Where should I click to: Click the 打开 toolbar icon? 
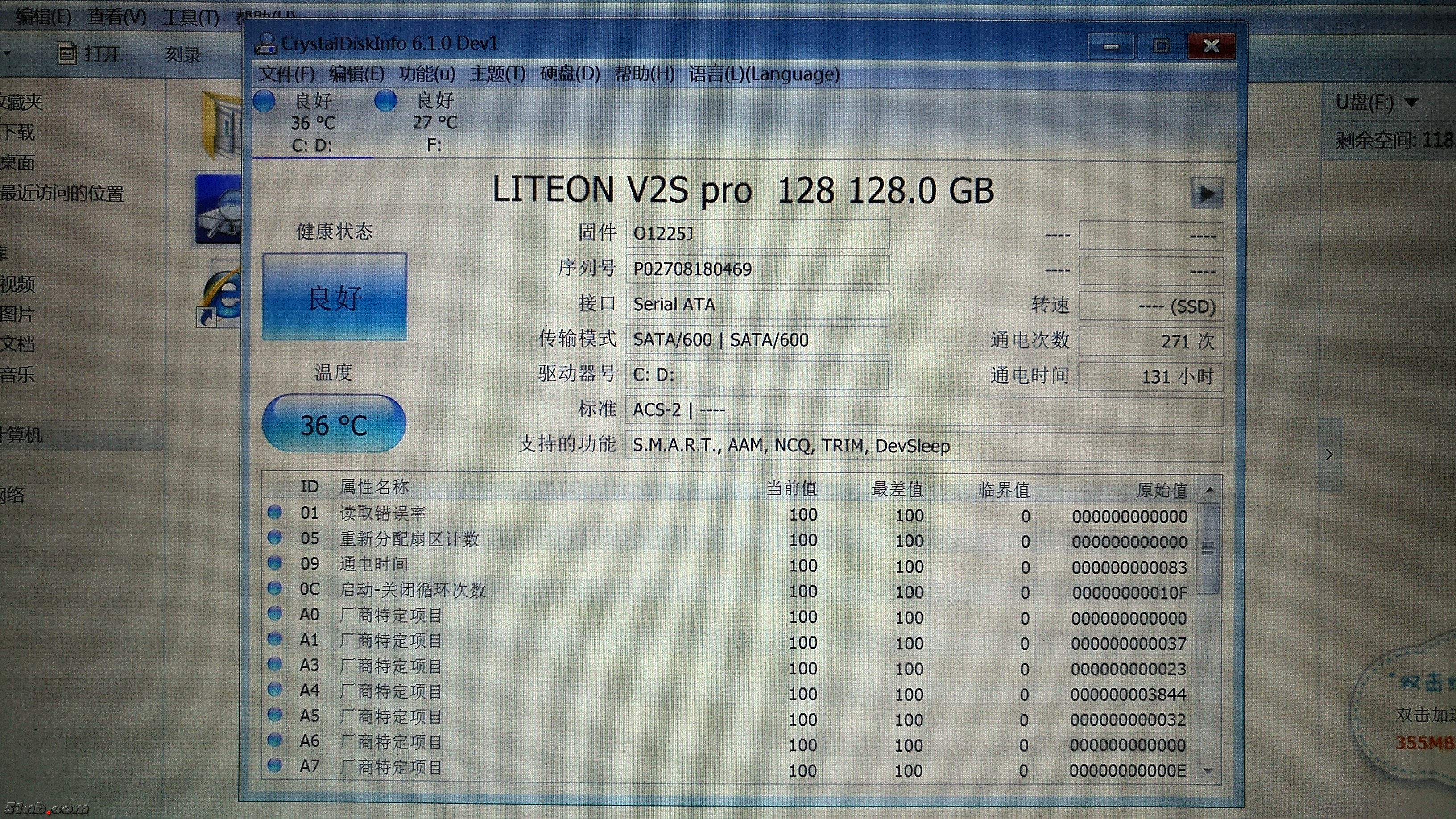[x=67, y=54]
